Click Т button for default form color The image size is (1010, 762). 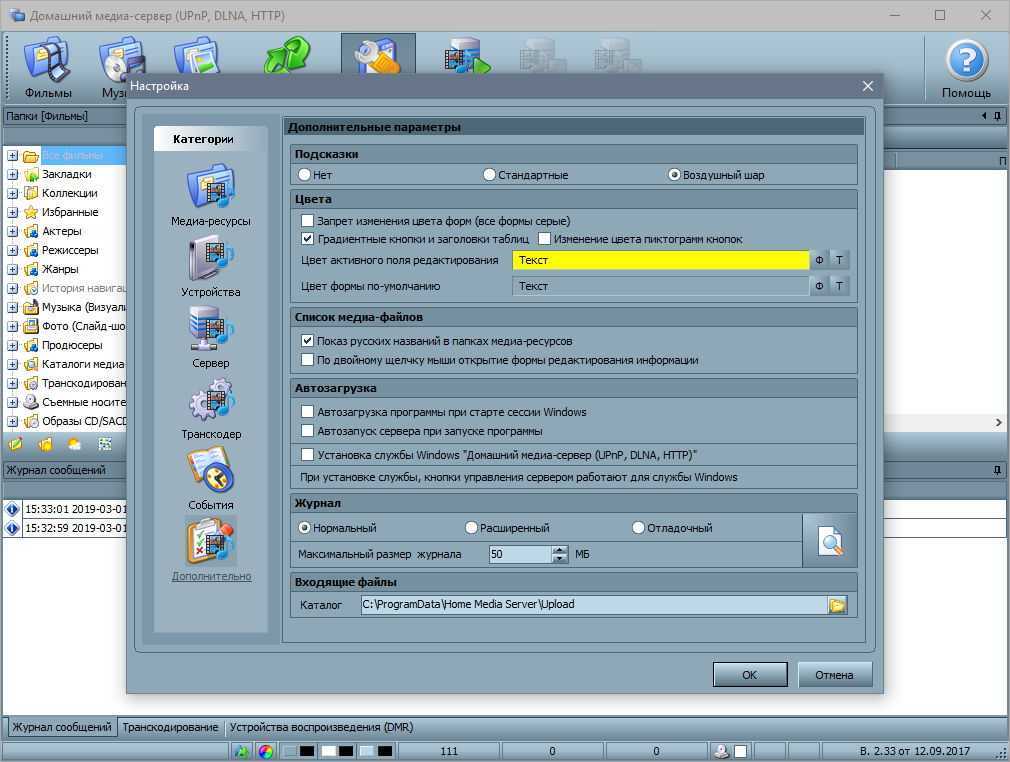(839, 286)
